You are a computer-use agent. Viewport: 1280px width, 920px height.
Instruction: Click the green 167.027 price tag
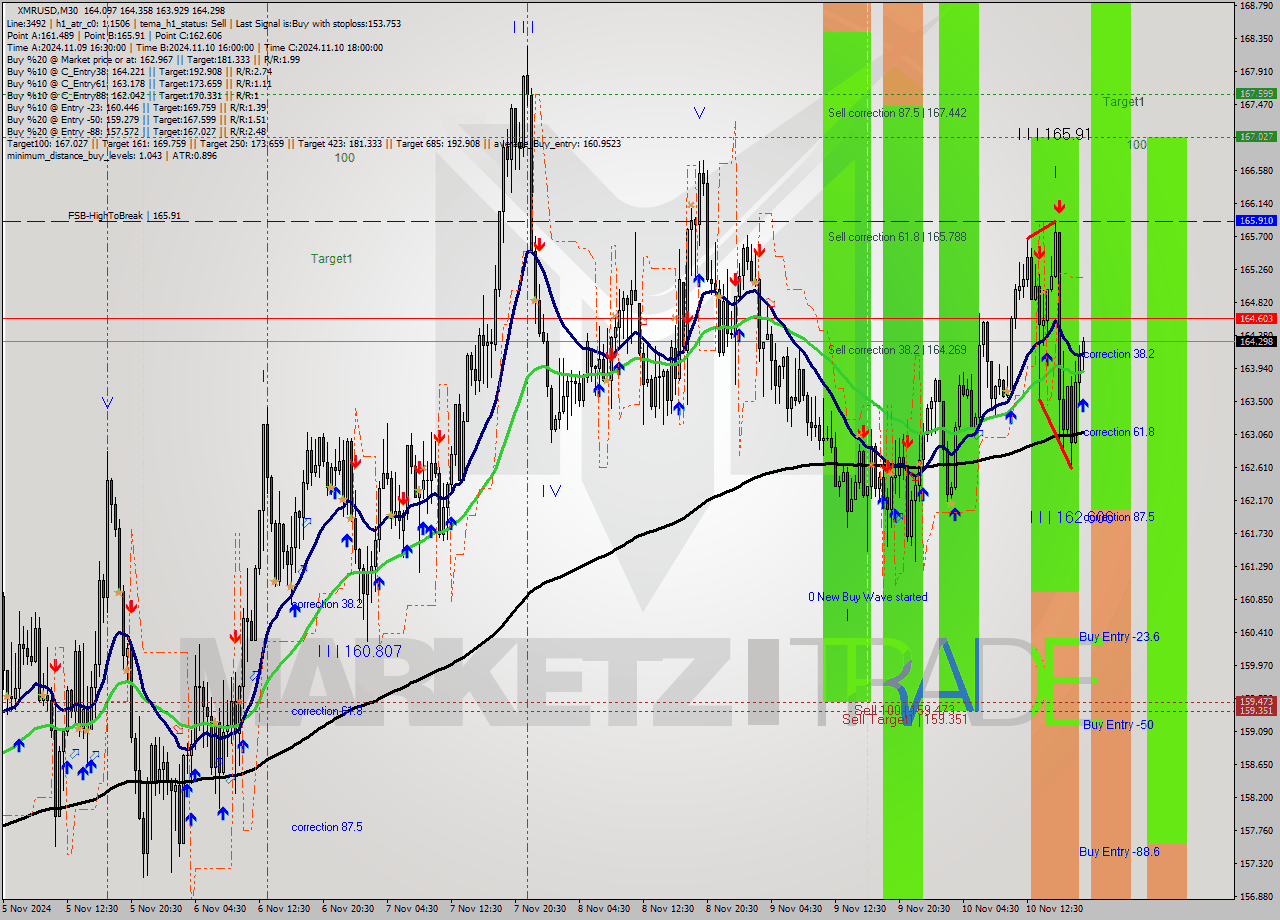point(1256,136)
